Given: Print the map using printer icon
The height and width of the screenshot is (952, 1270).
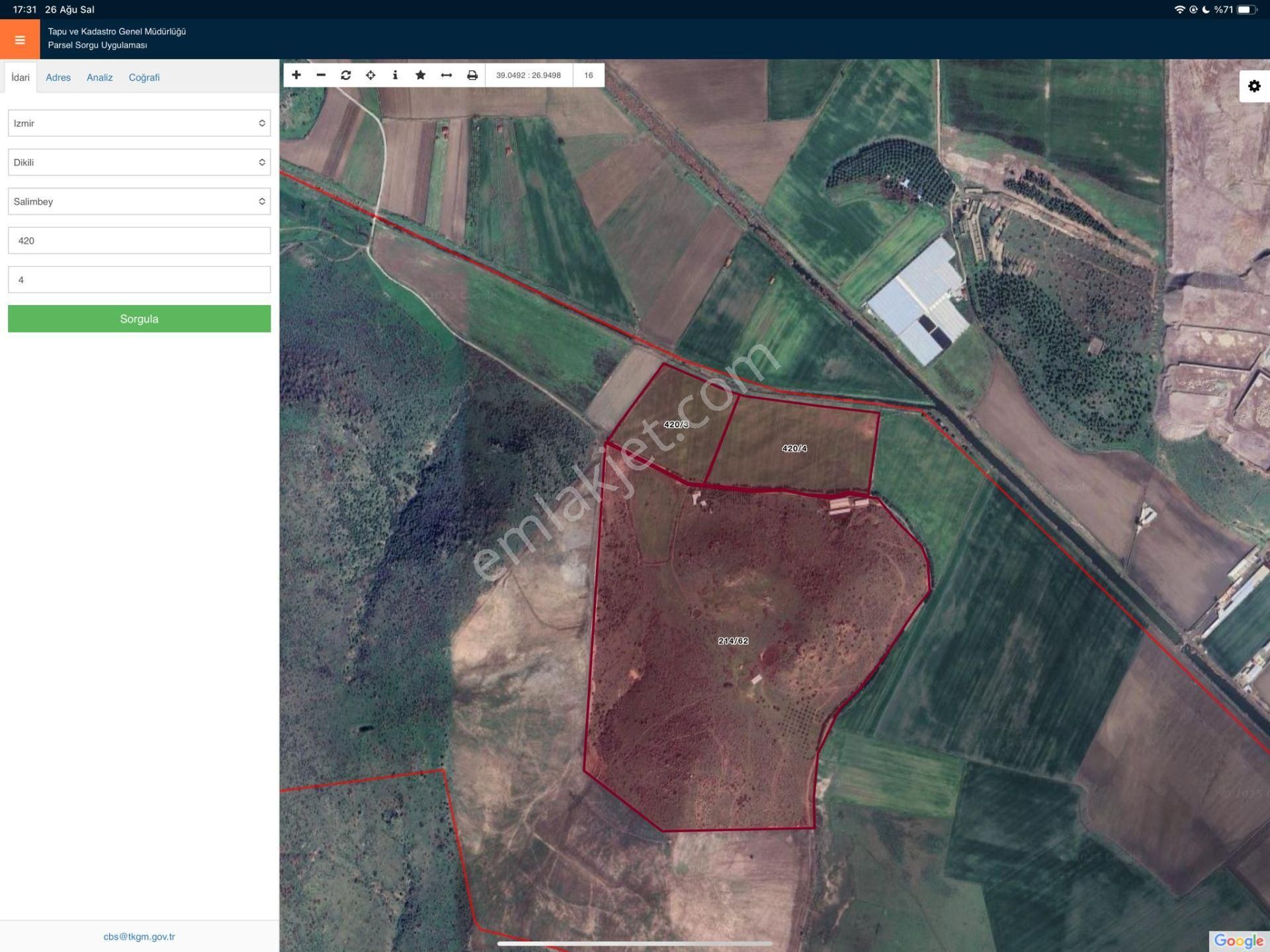Looking at the screenshot, I should [x=472, y=75].
